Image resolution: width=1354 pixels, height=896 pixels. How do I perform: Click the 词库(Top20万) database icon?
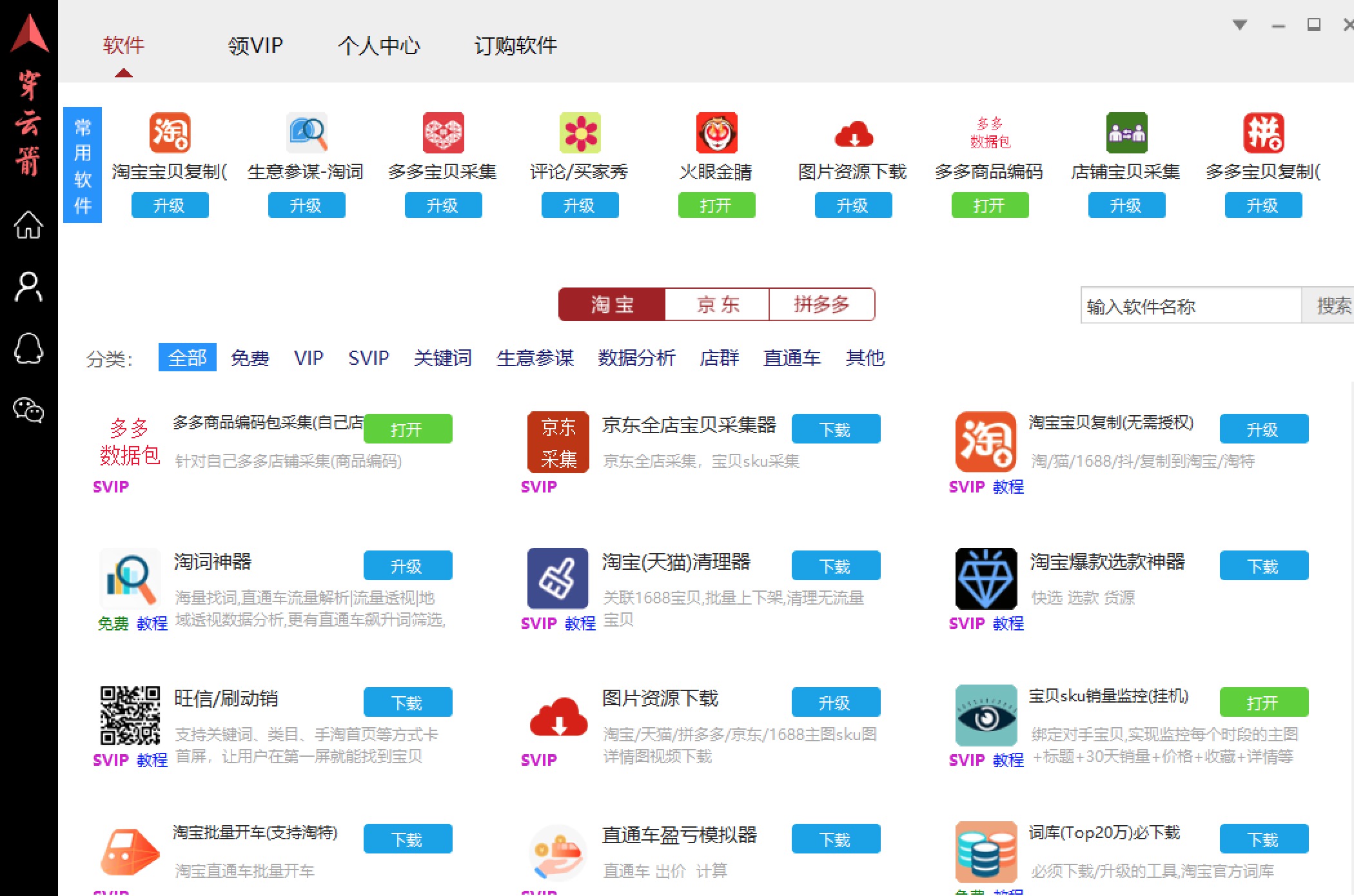(986, 852)
